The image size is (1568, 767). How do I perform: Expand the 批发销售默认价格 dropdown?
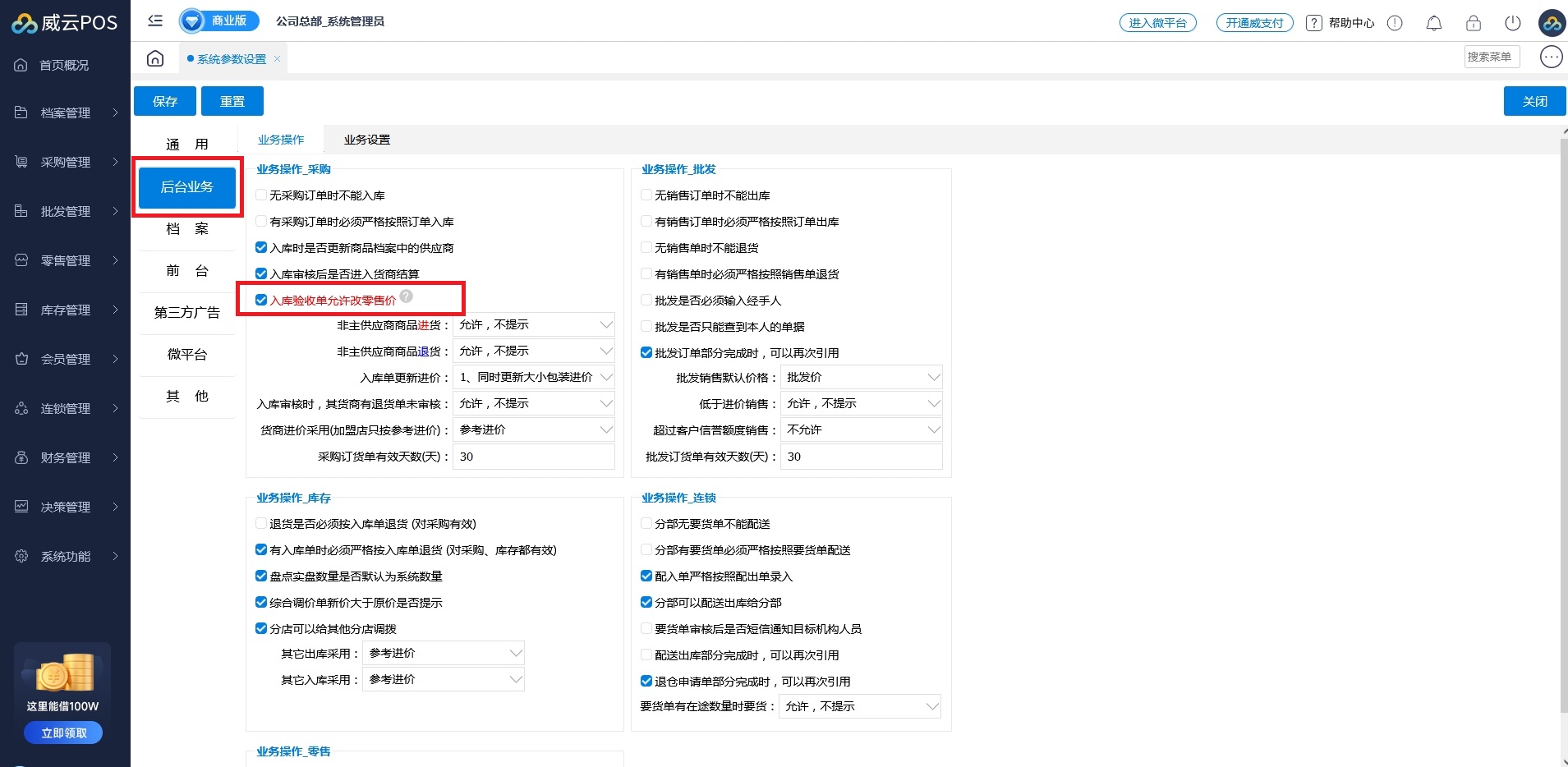pyautogui.click(x=860, y=378)
